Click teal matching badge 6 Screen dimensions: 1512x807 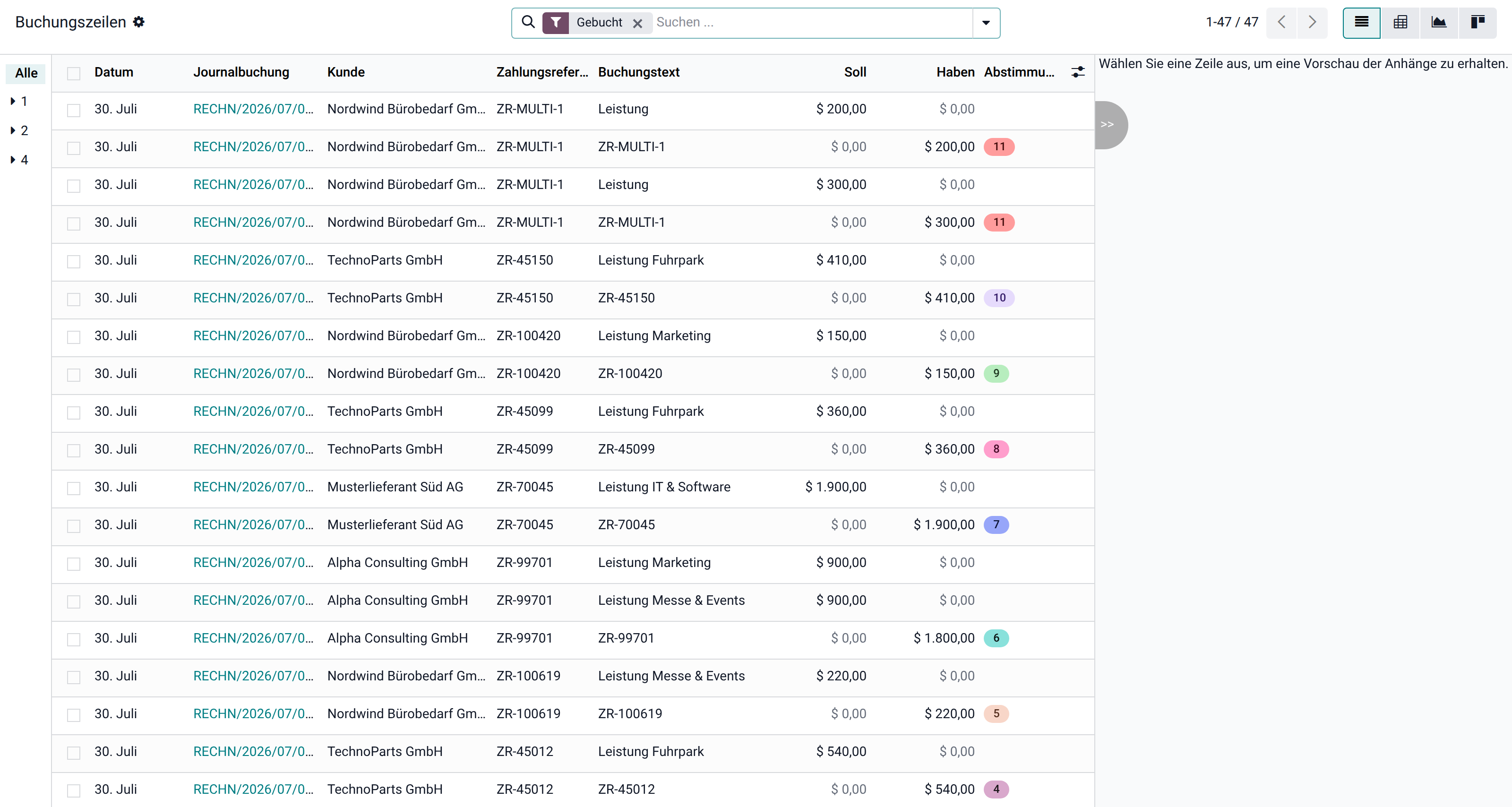pos(996,638)
